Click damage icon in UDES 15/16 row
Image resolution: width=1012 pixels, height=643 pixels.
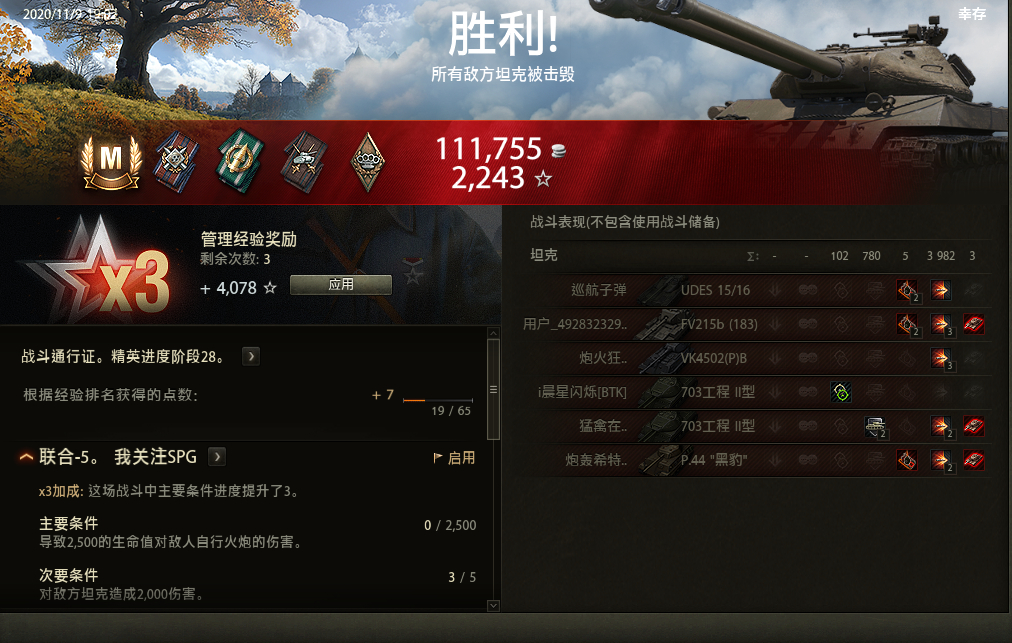point(940,290)
